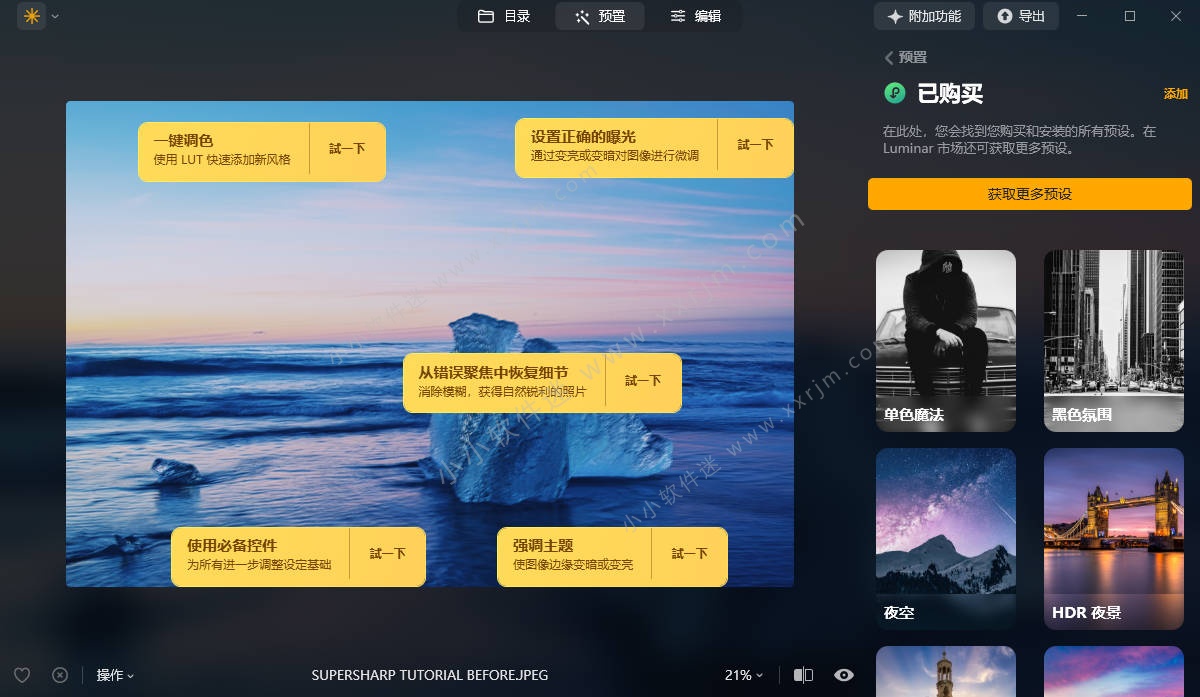Expand the 操作 actions dropdown

pyautogui.click(x=115, y=675)
